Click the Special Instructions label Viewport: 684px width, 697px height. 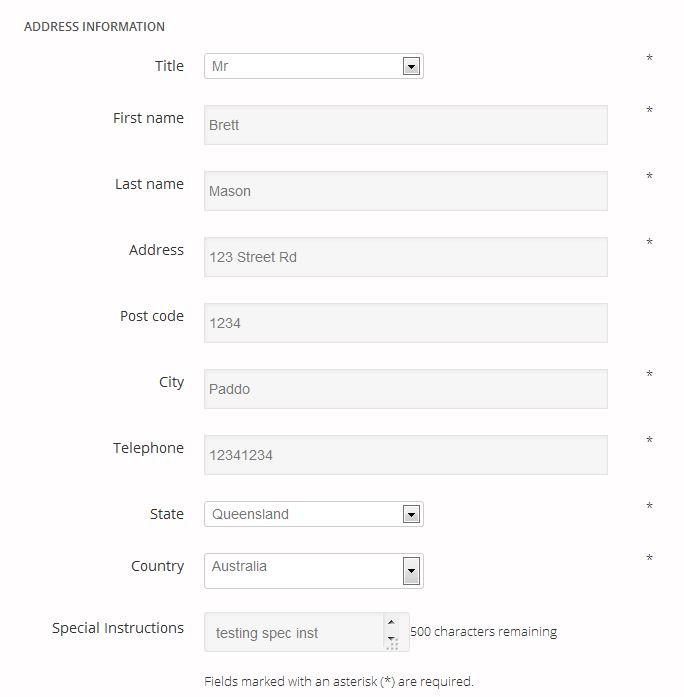(x=118, y=628)
